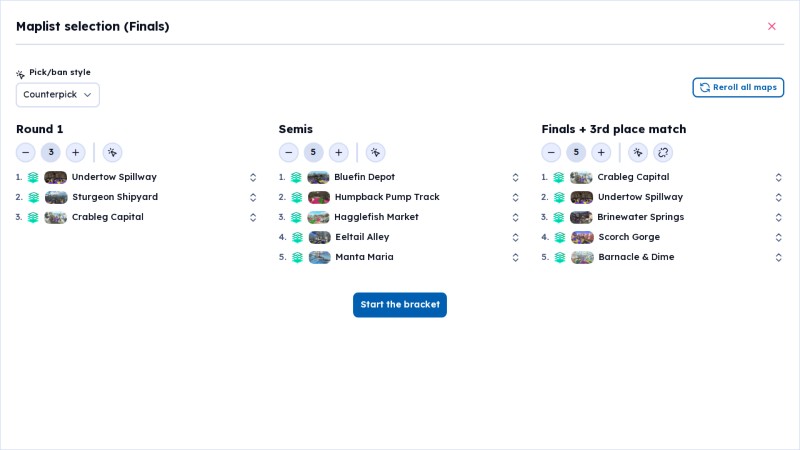Click mode icon beside Bluefin Depot
The image size is (800, 450).
click(296, 177)
